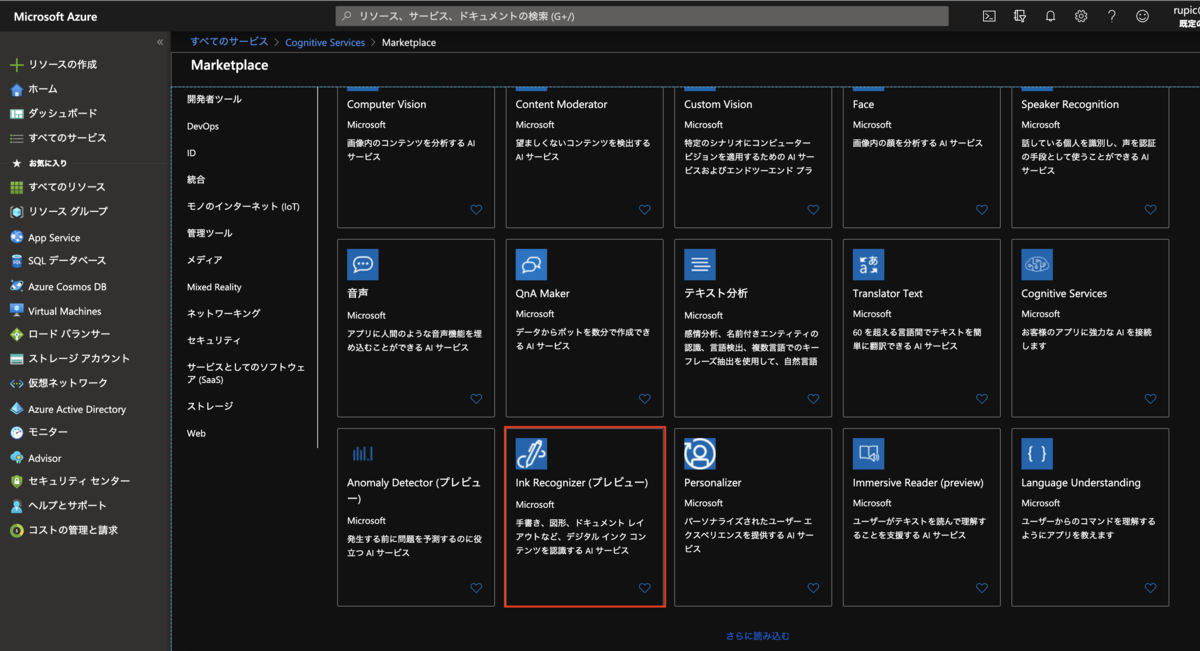
Task: Click the 音声 service icon
Action: point(363,264)
